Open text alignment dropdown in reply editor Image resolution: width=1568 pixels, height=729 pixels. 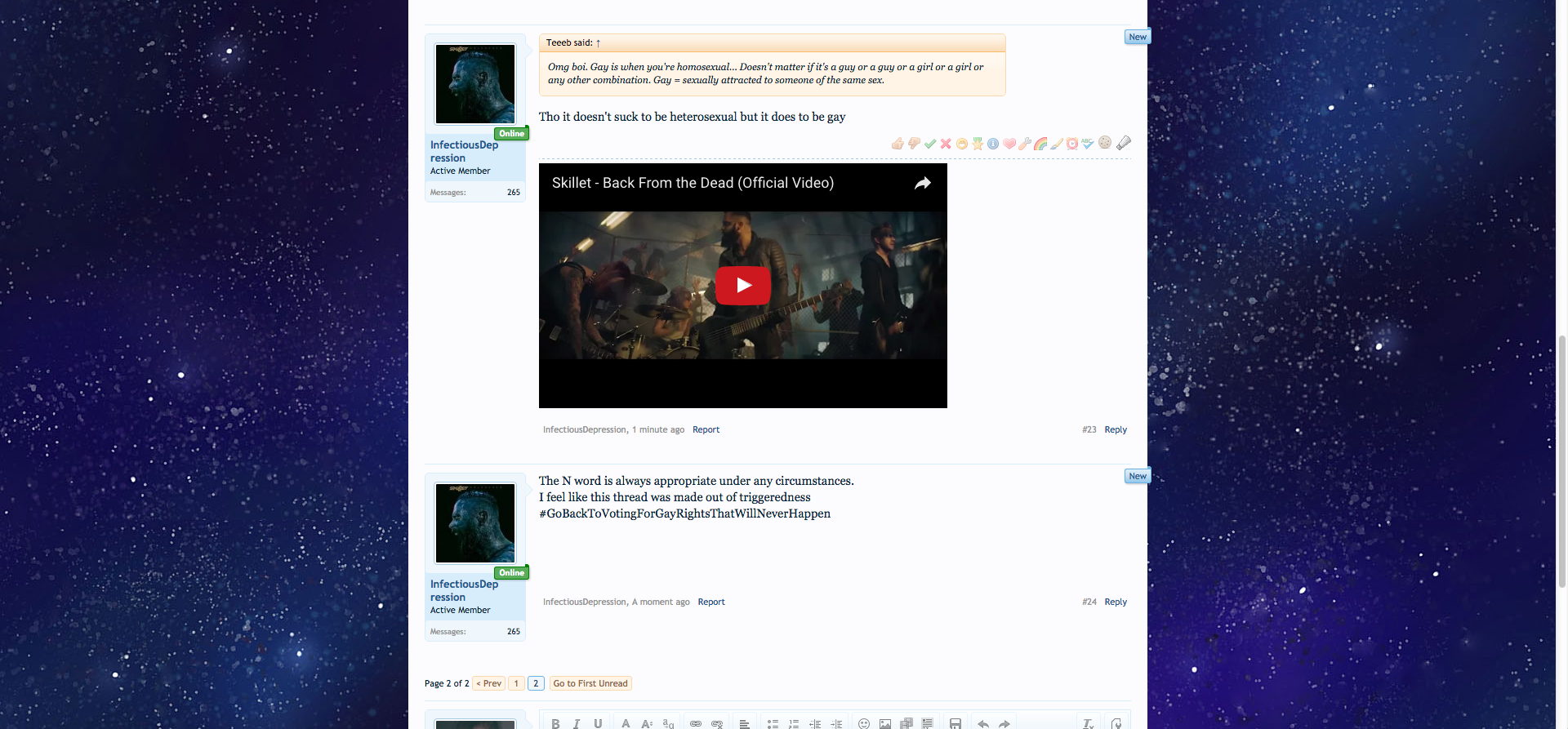(745, 723)
